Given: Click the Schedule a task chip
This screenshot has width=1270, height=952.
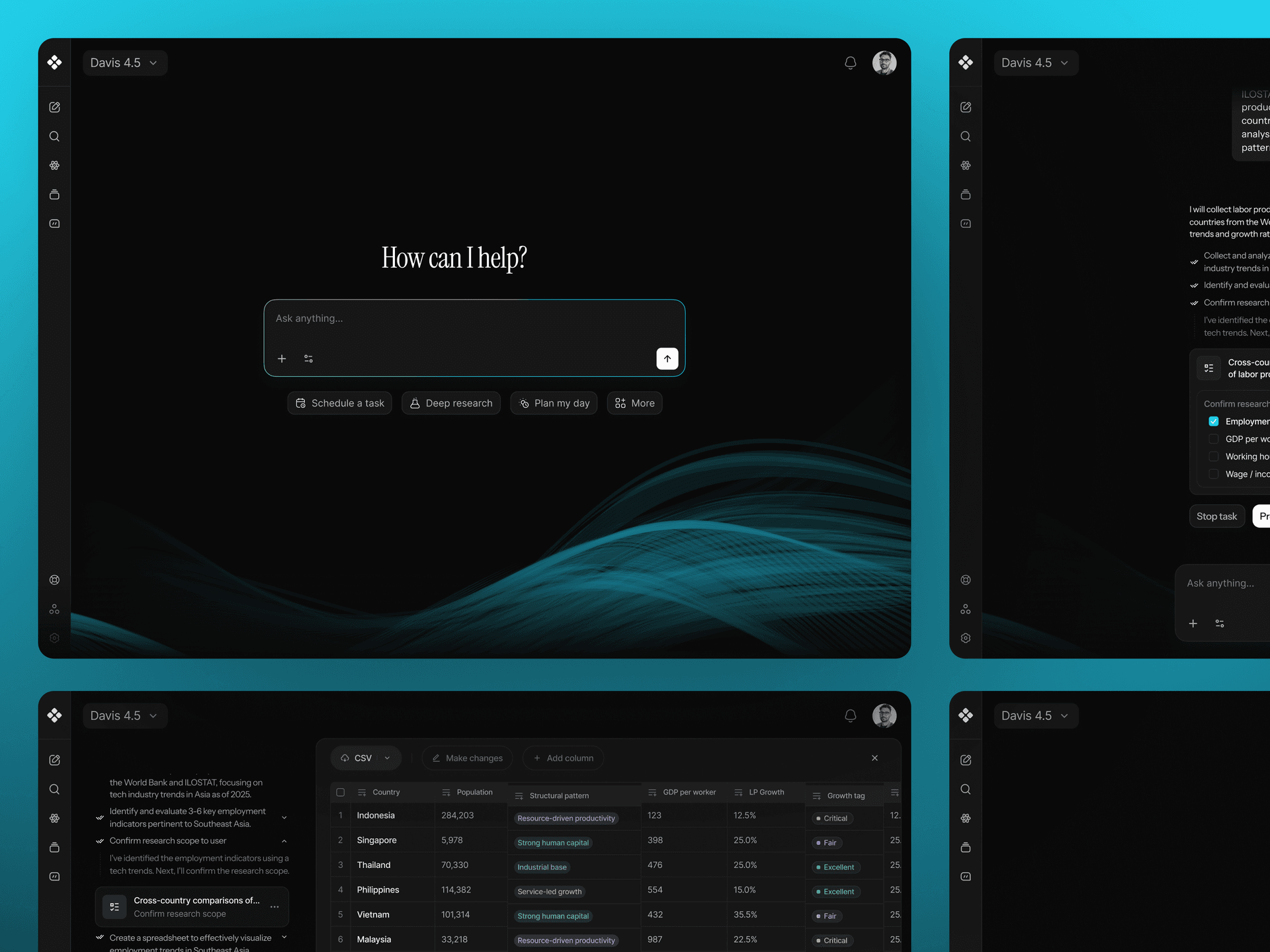Looking at the screenshot, I should tap(339, 403).
